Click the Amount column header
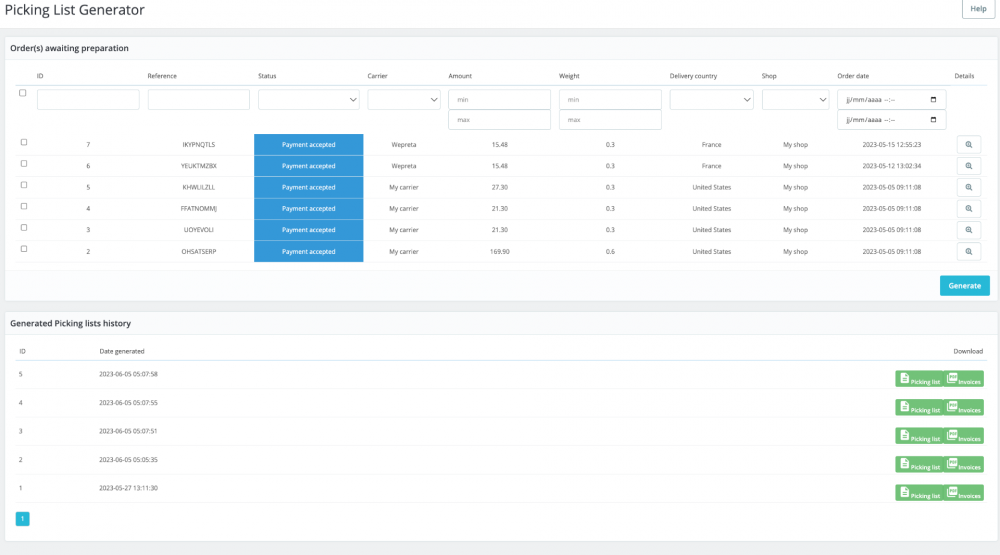 point(460,76)
